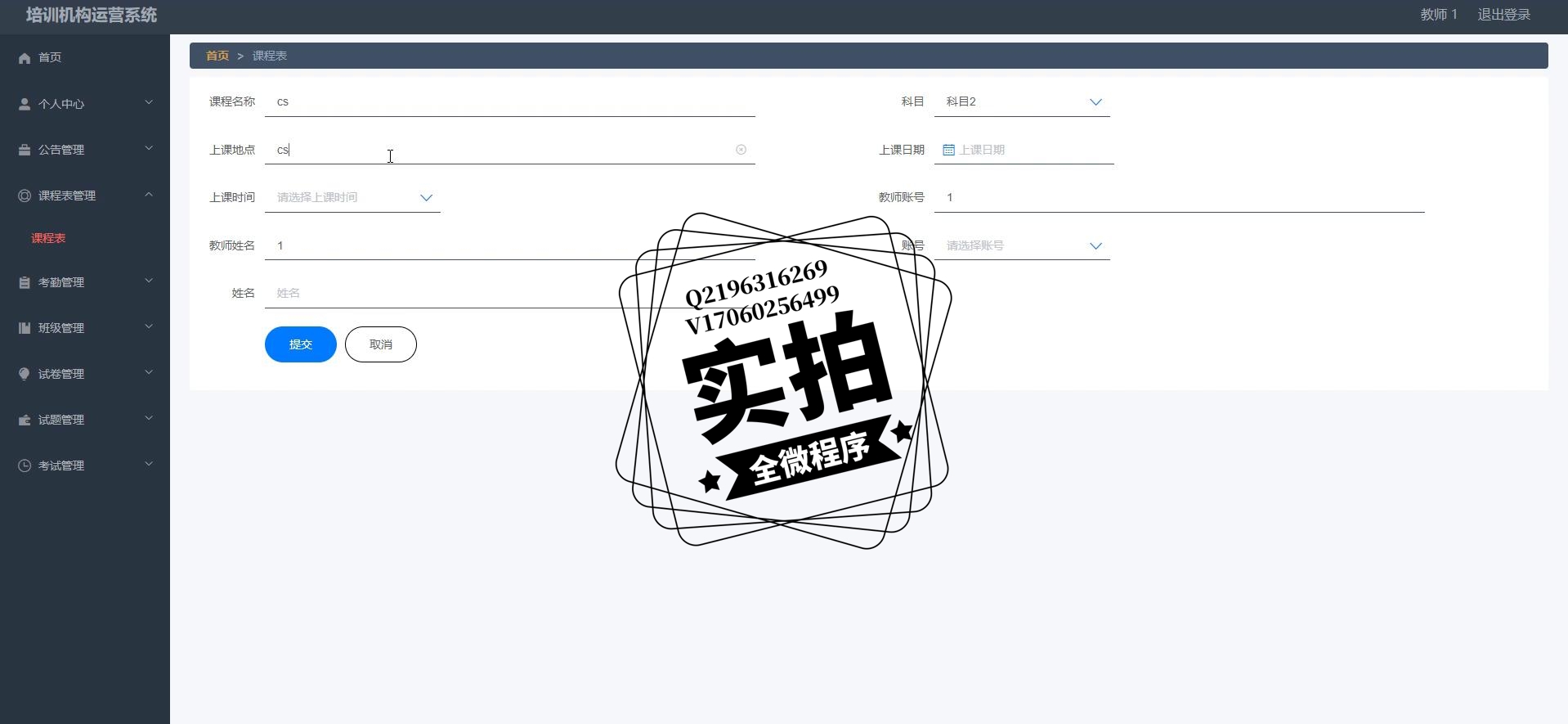This screenshot has height=724, width=1568.
Task: Click the 培训机构运营系统 title
Action: click(92, 15)
